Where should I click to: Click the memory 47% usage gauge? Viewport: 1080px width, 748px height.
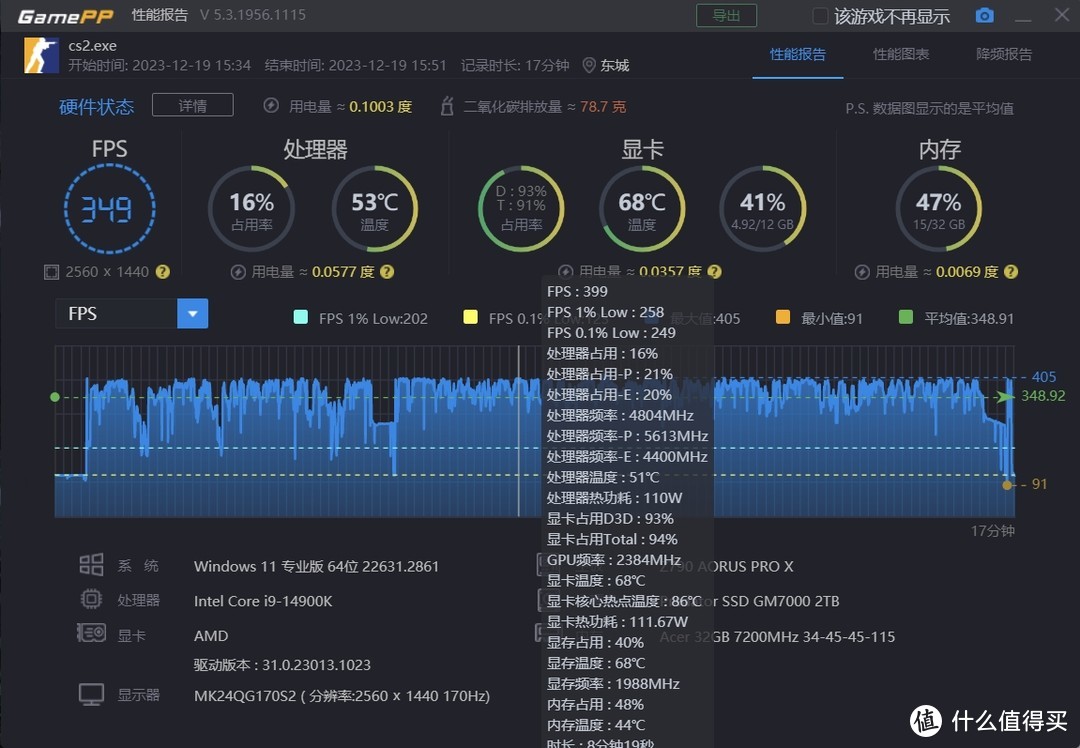click(939, 209)
